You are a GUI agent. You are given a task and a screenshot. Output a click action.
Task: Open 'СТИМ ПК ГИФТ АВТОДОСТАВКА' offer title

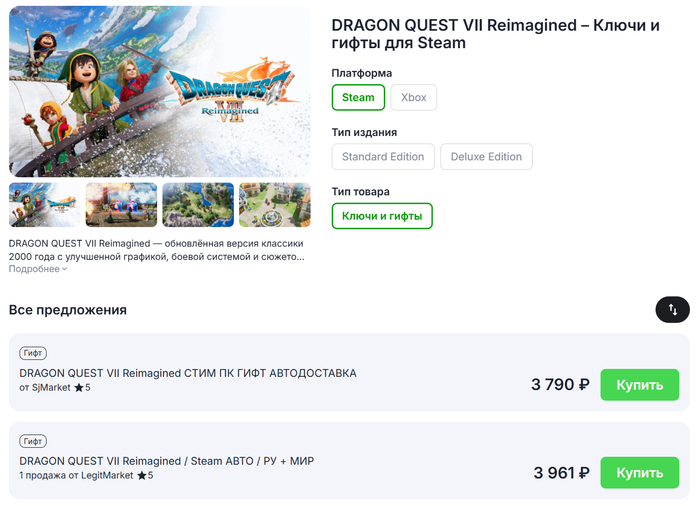pos(188,373)
